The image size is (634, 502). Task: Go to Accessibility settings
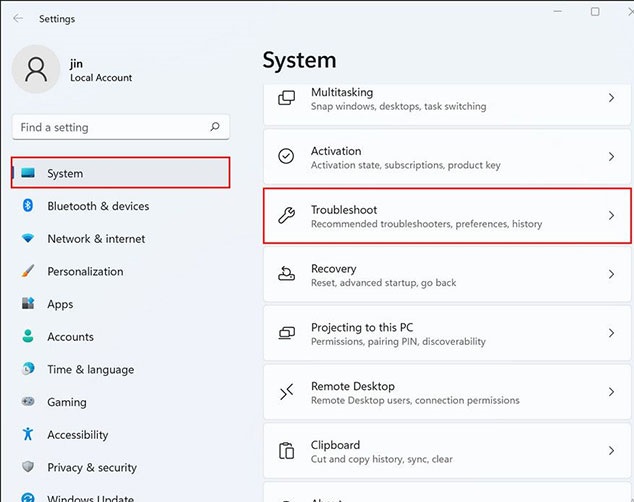pos(120,435)
